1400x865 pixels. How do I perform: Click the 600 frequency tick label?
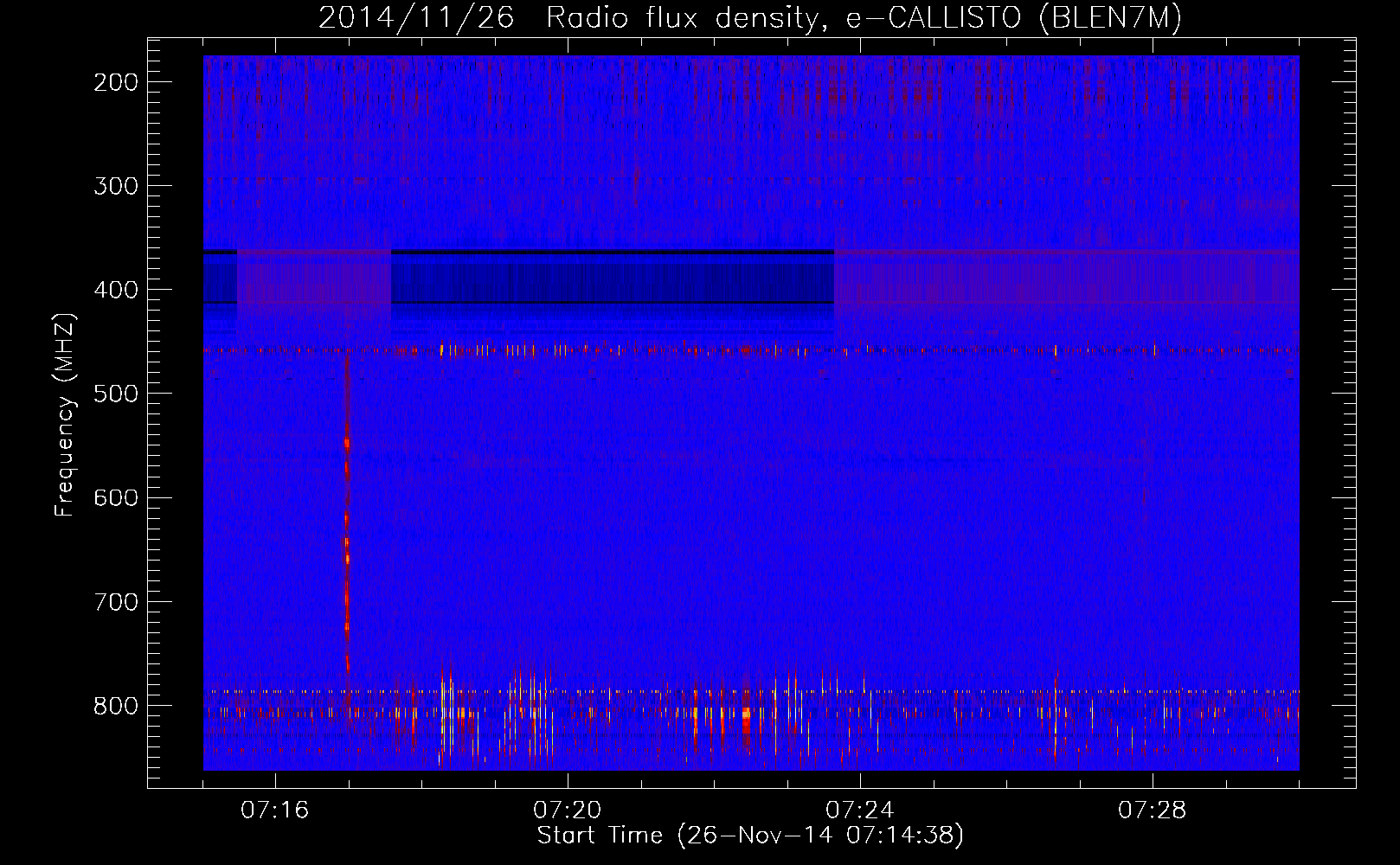point(115,497)
